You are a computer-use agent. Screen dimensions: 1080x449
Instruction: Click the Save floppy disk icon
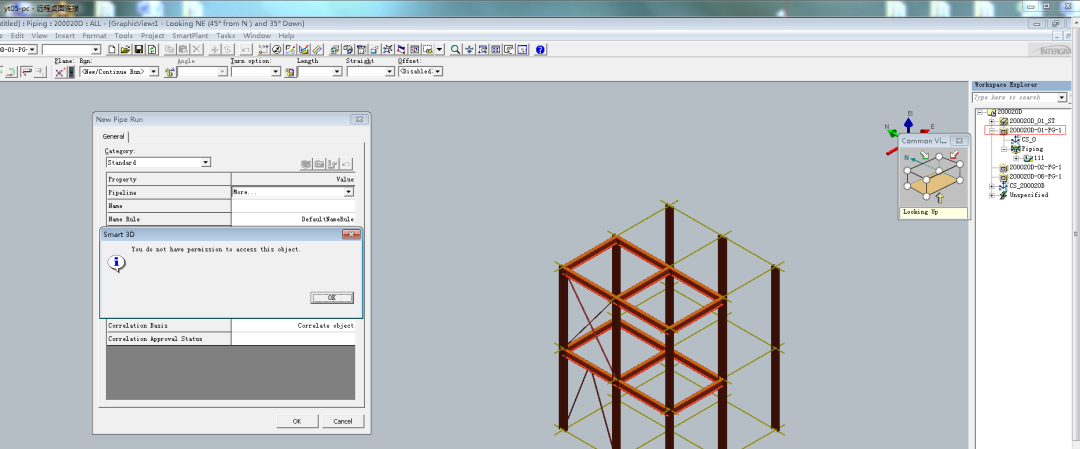click(138, 50)
